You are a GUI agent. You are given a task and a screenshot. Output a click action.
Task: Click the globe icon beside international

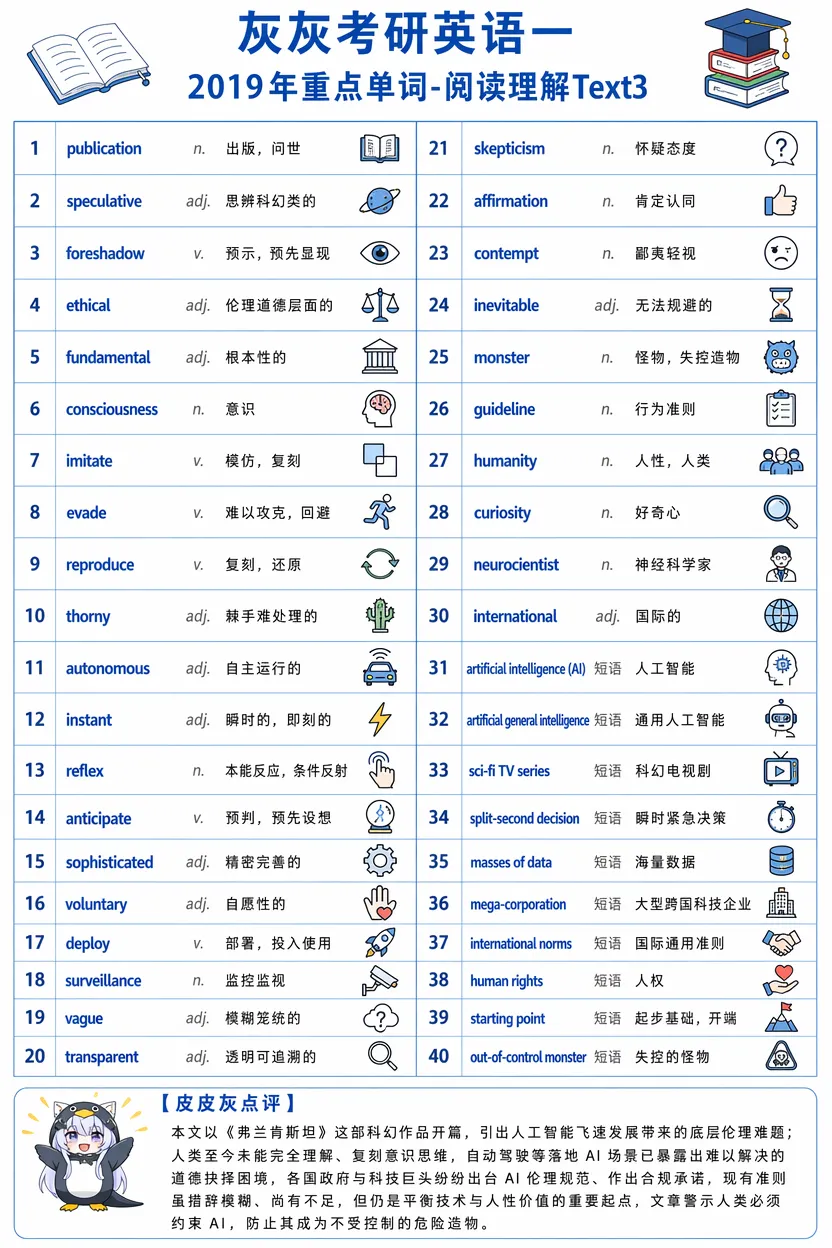pos(781,615)
